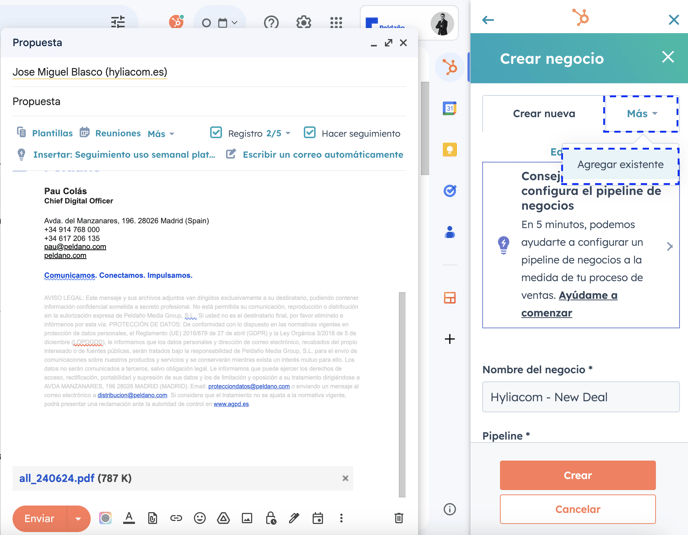The width and height of the screenshot is (688, 535).
Task: Get add-ons with the plus icon
Action: [450, 339]
